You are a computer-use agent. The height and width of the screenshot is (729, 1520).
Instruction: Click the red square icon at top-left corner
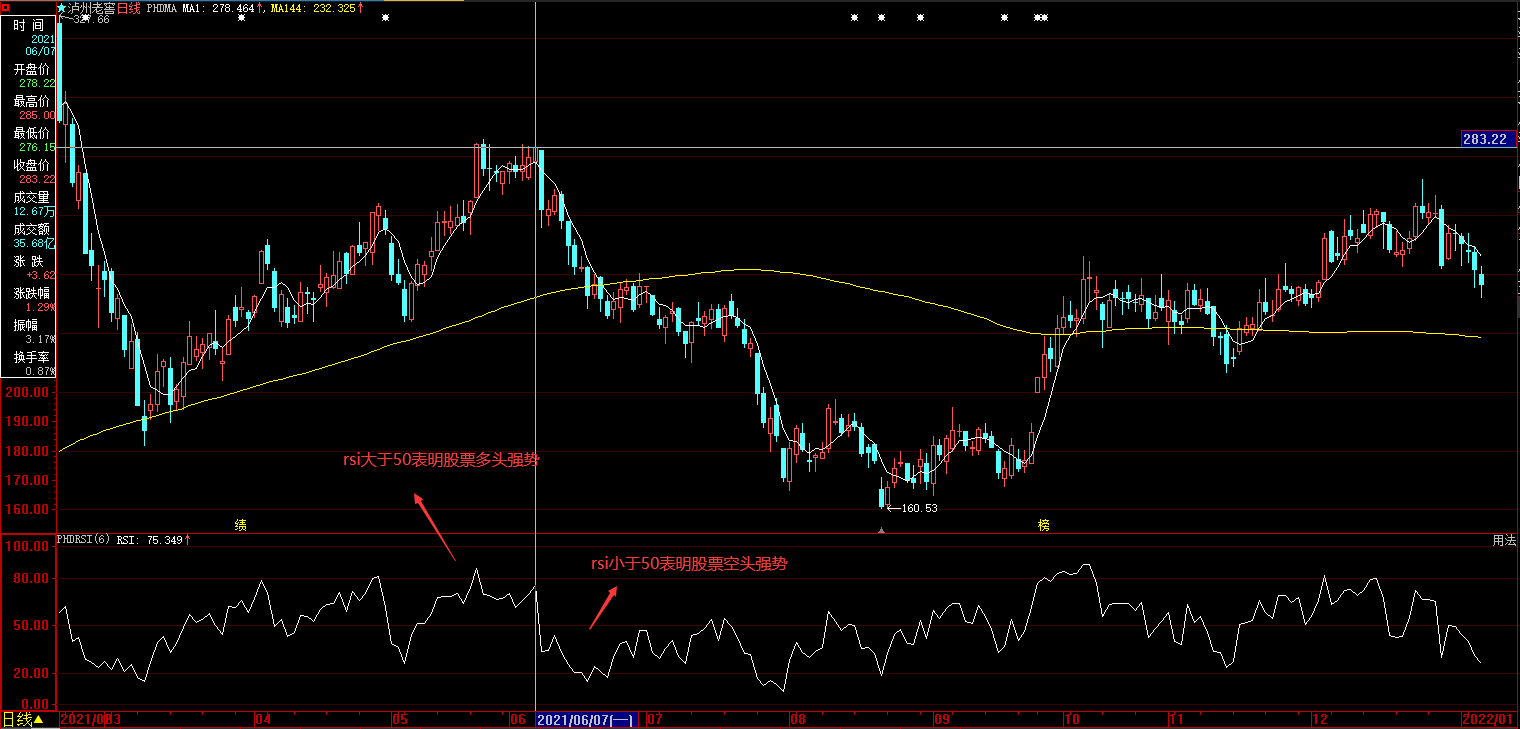(x=5, y=7)
